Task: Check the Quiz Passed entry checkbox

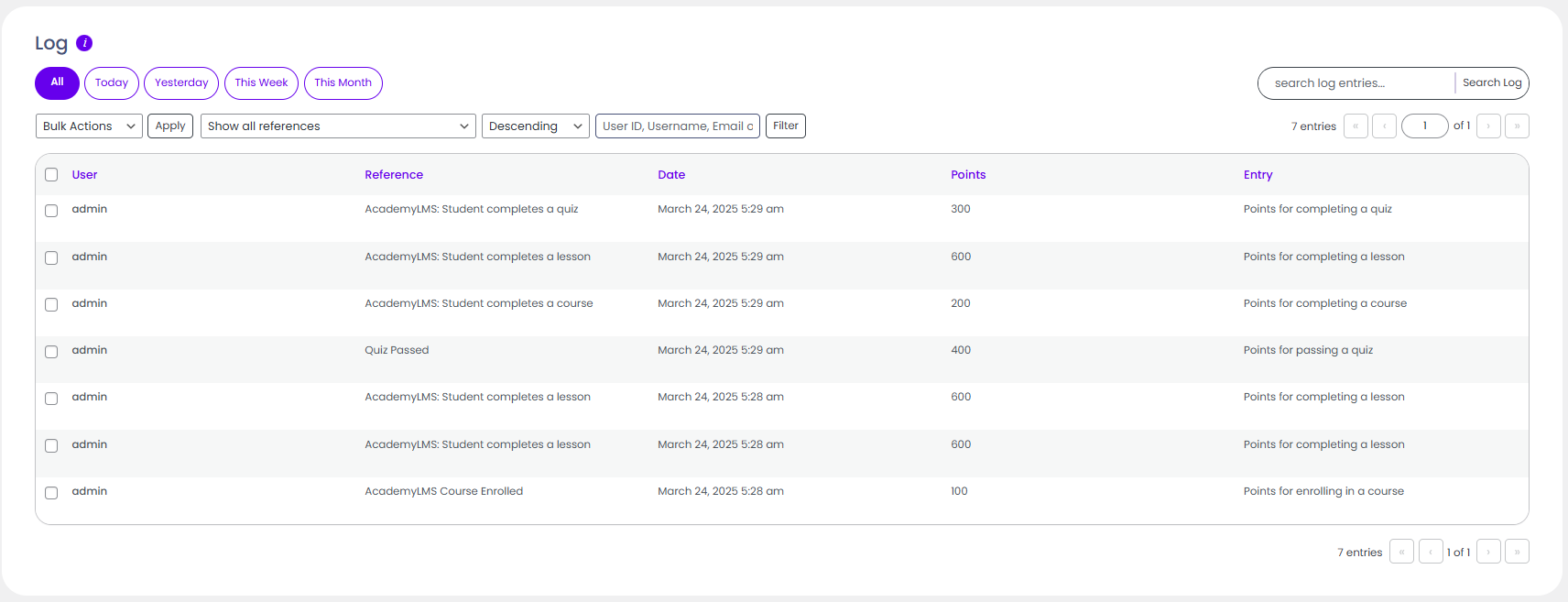Action: coord(51,352)
